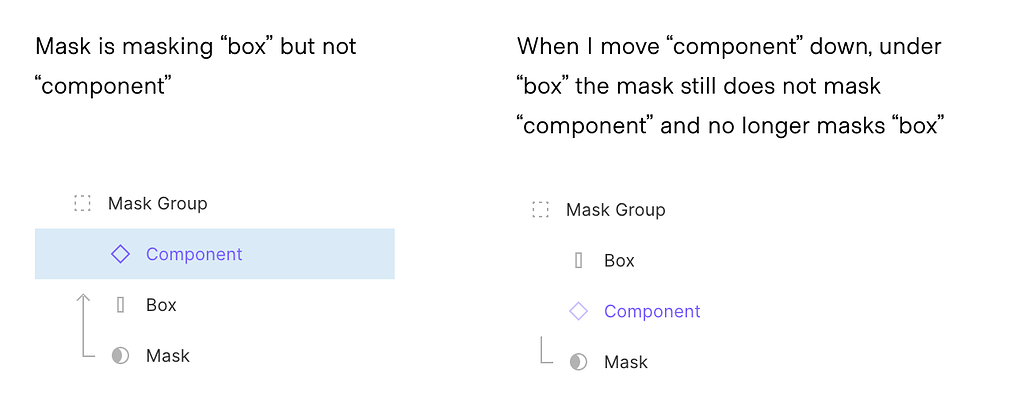Click the dashed-square icon of Mask Group directly above Box
Viewport: 1024px width, 410px height.
pyautogui.click(x=540, y=210)
